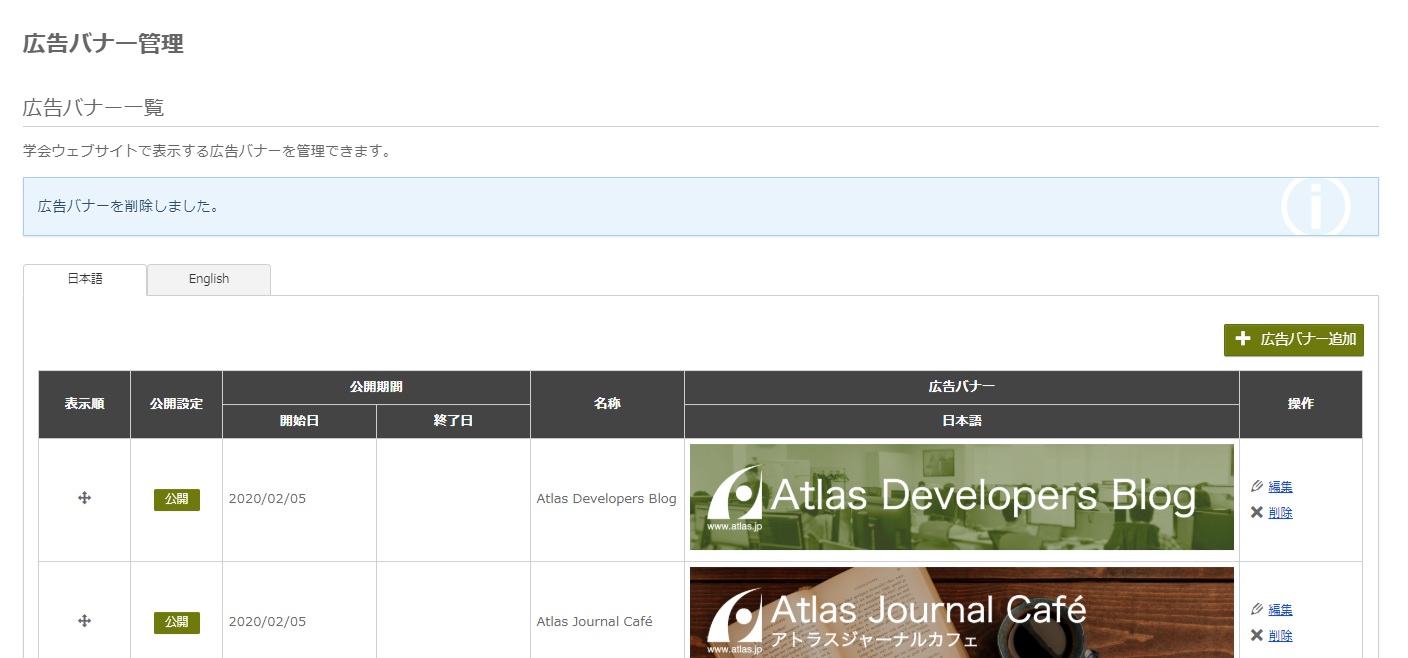1408x658 pixels.
Task: Switch to the 日本語 tab
Action: click(x=85, y=279)
